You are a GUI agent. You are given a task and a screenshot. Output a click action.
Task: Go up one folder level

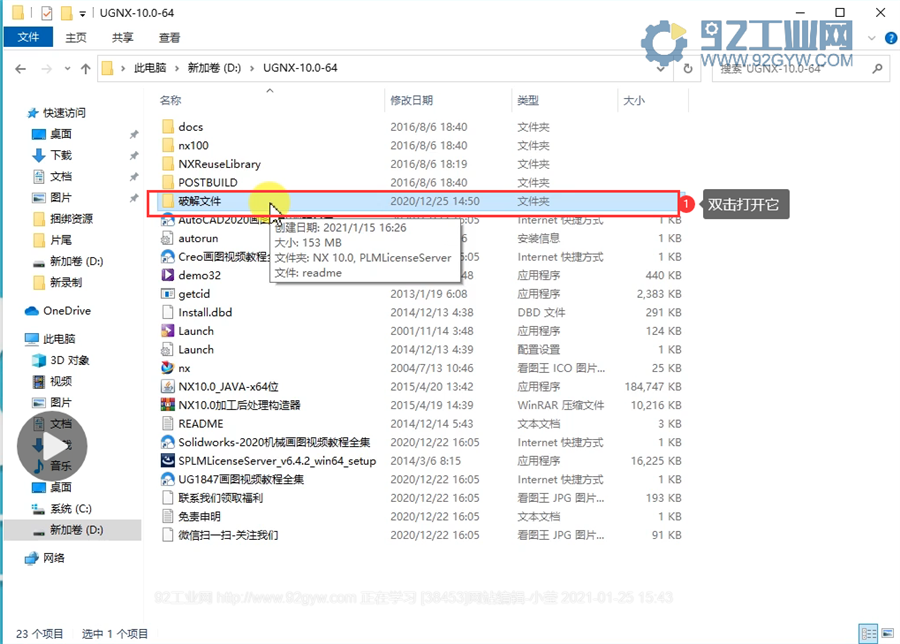[86, 69]
